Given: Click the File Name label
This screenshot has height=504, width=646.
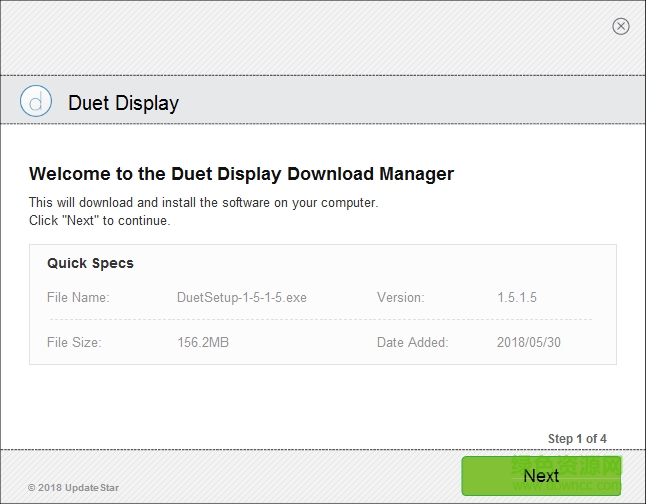Looking at the screenshot, I should click(x=78, y=297).
